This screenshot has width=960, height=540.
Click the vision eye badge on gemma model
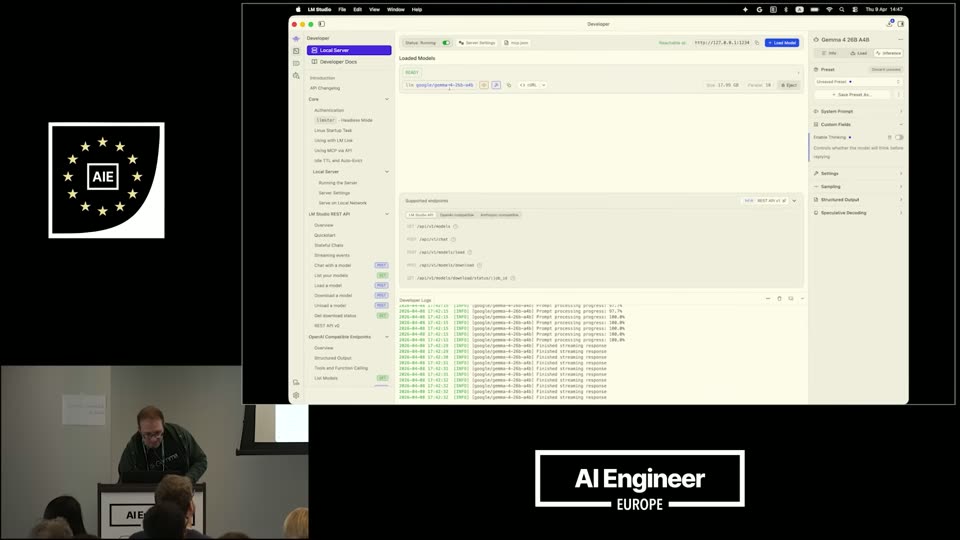(x=484, y=85)
